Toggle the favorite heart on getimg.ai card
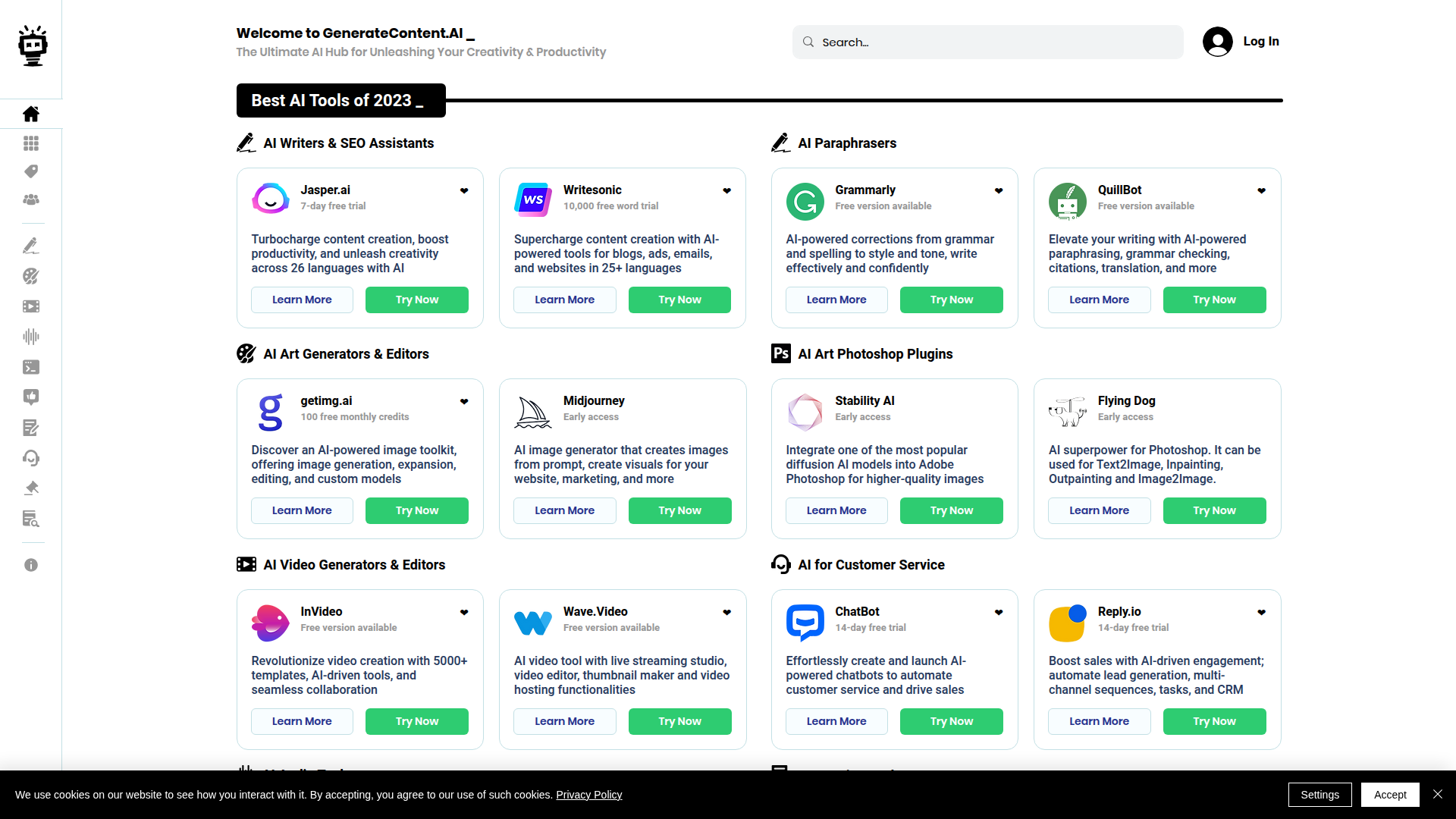This screenshot has width=1456, height=819. point(464,402)
